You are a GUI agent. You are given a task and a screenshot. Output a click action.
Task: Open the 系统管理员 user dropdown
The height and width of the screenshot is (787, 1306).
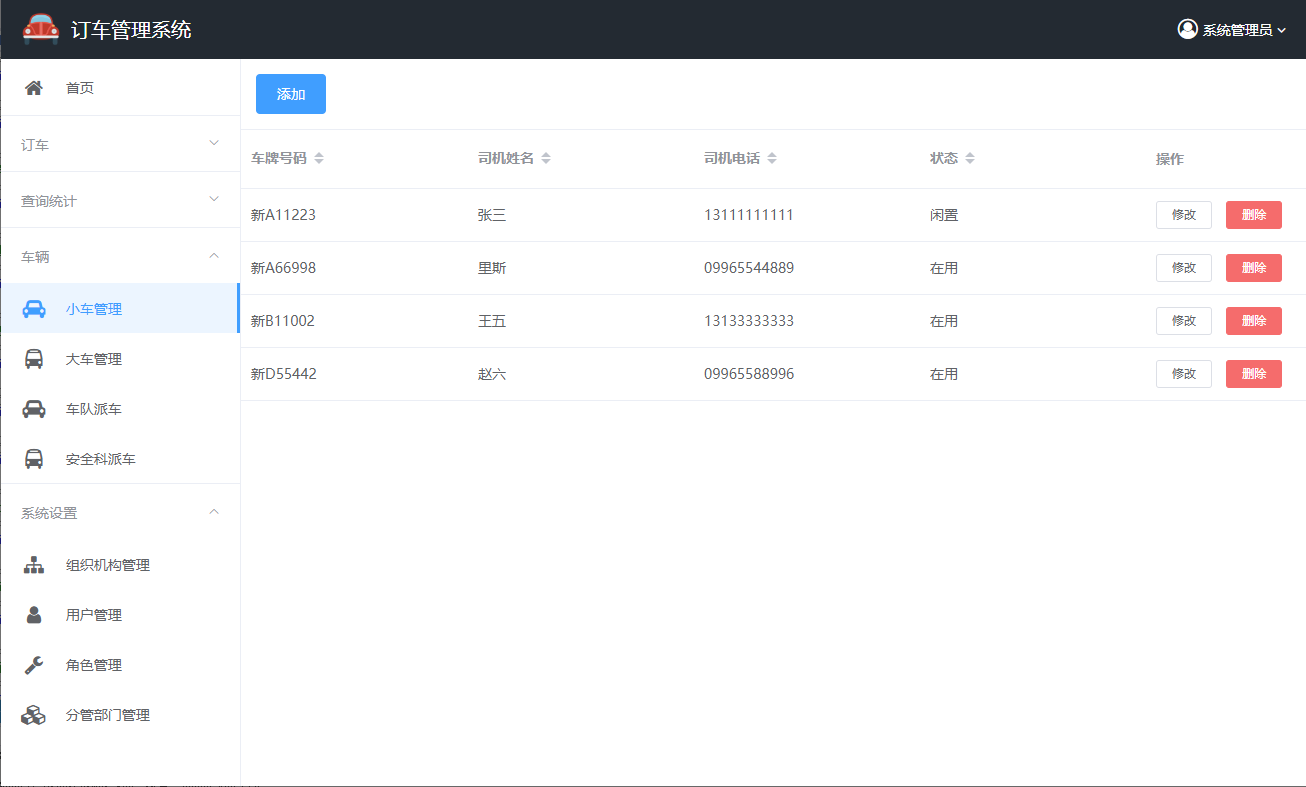pyautogui.click(x=1231, y=30)
